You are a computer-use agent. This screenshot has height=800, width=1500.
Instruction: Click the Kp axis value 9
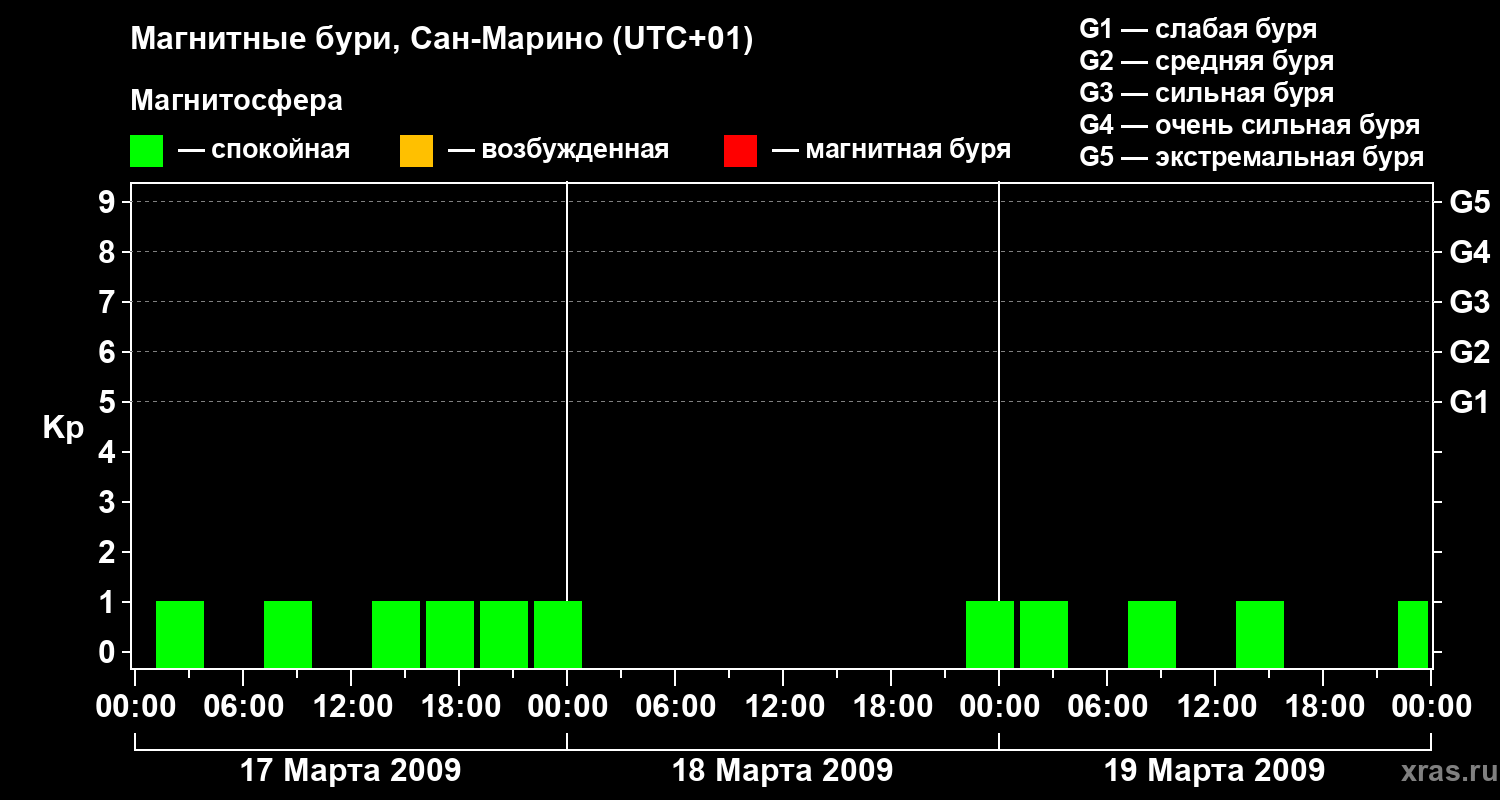(109, 202)
